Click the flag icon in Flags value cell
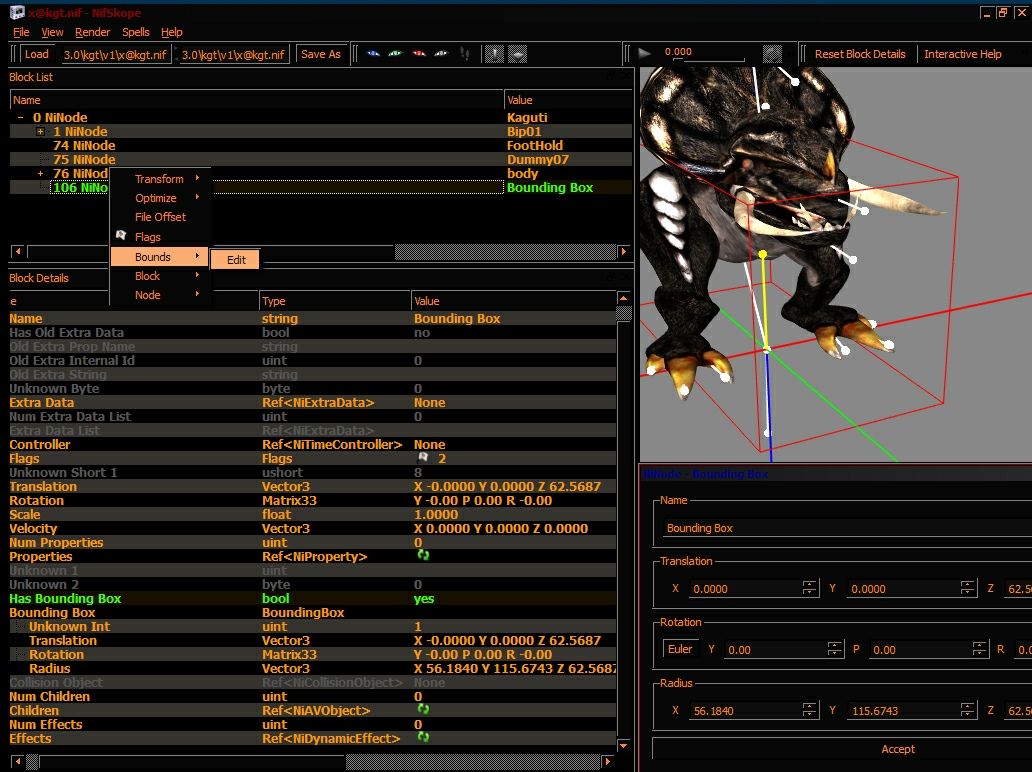 pos(423,457)
